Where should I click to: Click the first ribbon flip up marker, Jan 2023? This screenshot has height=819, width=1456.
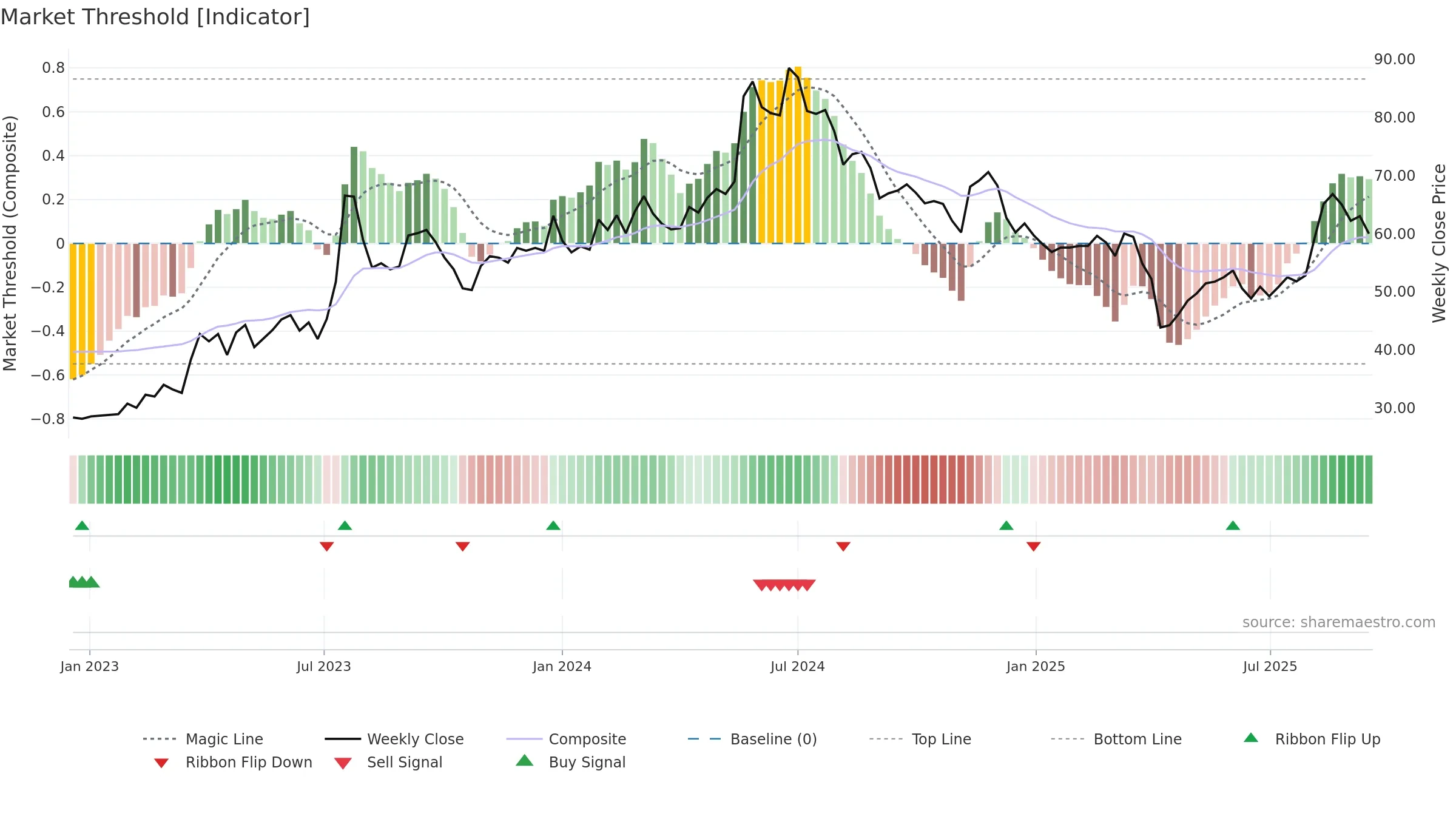(82, 525)
